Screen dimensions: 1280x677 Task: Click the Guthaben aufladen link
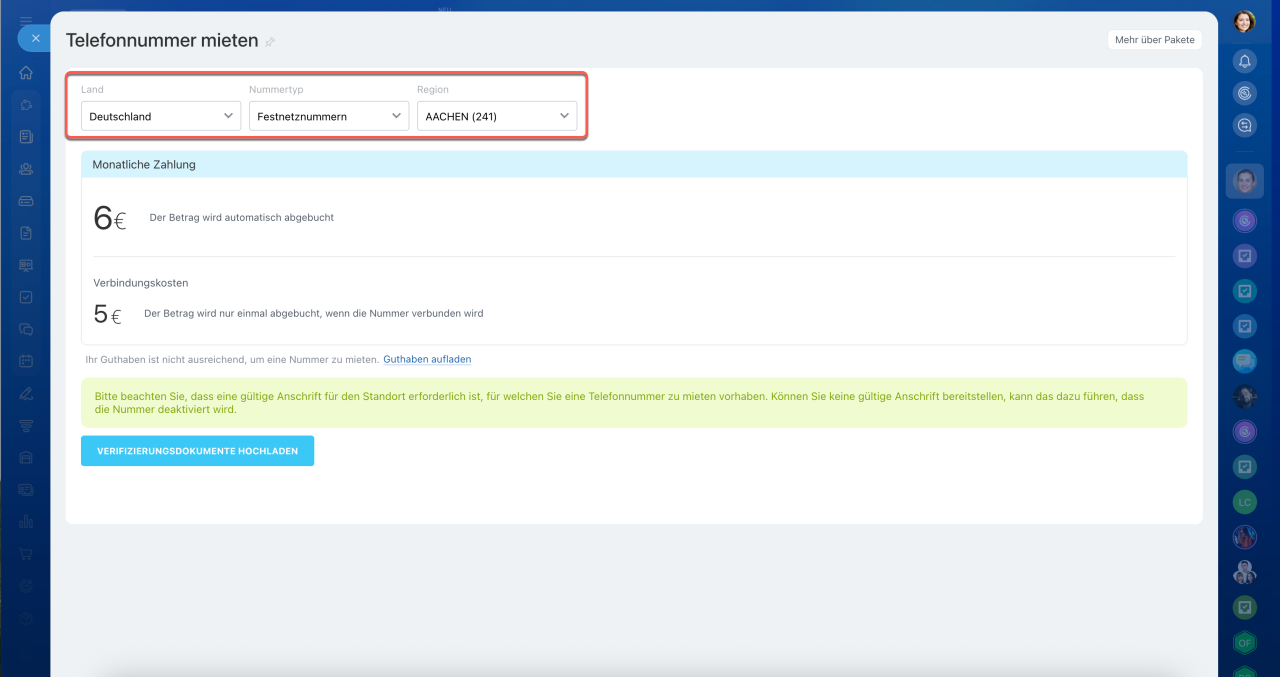[x=427, y=359]
